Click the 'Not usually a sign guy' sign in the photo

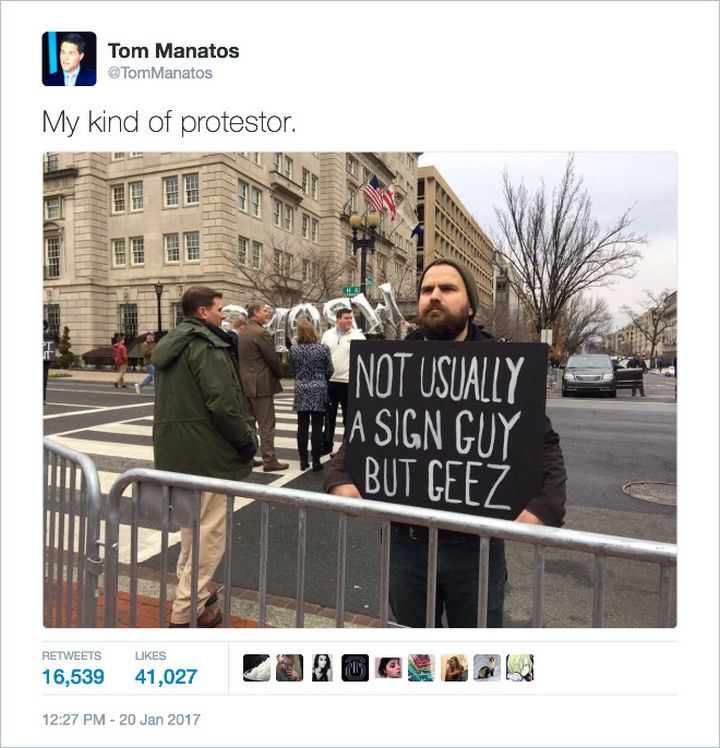pos(447,429)
